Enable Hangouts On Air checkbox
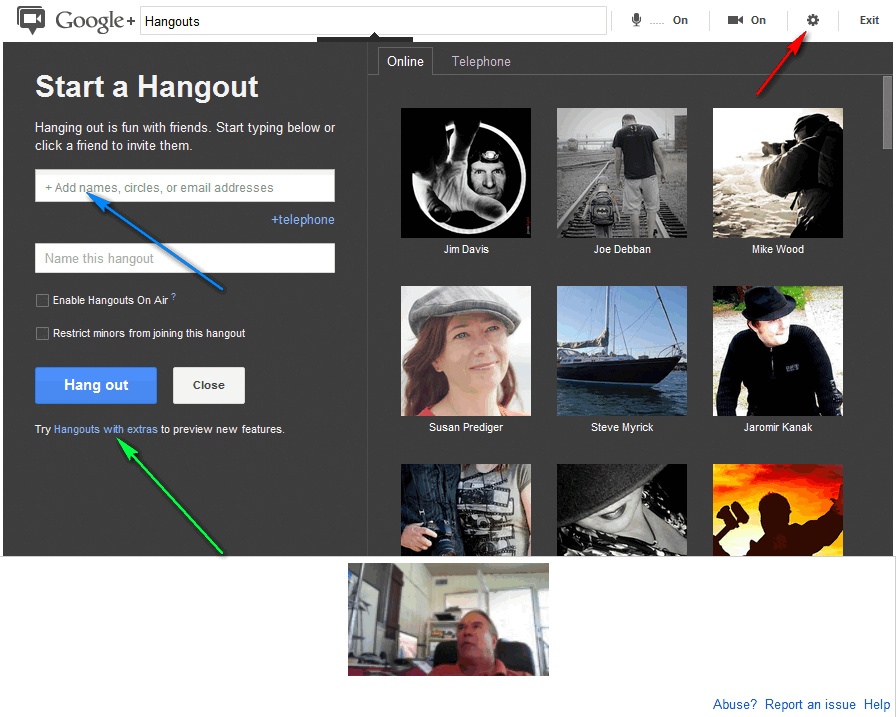The width and height of the screenshot is (896, 717). [x=42, y=300]
